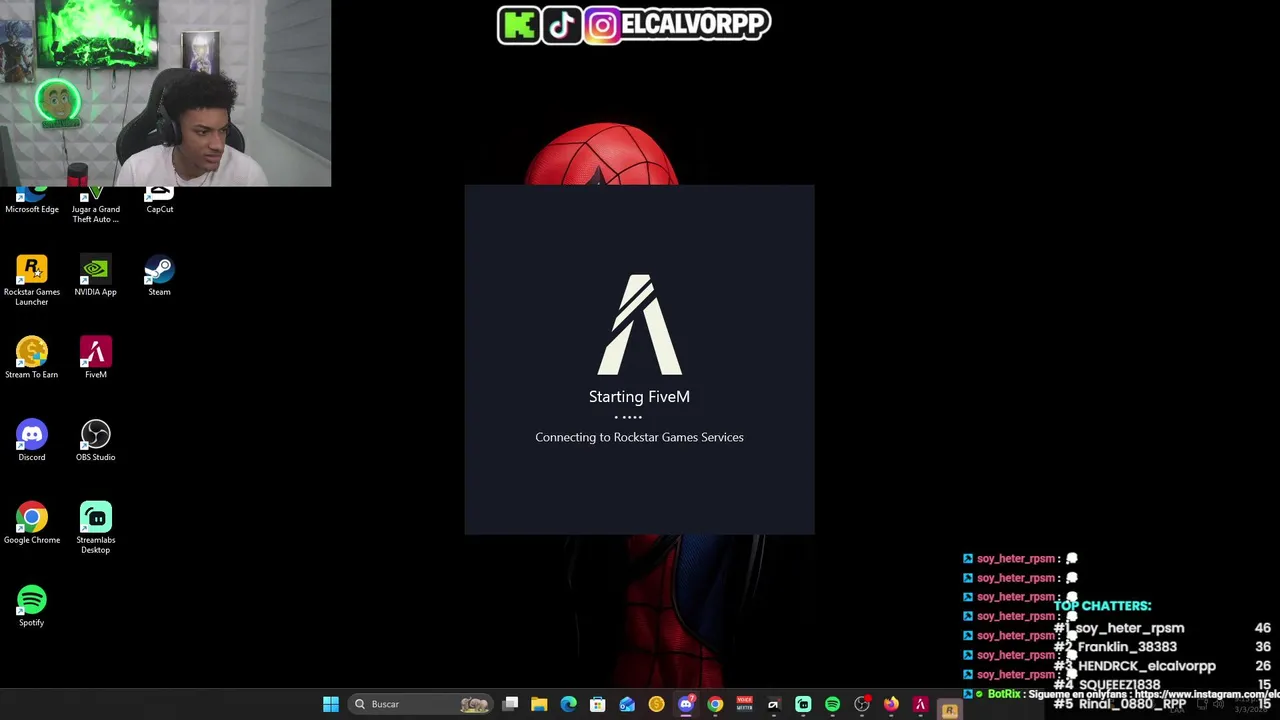Open OBS Studio desktop shortcut

95,441
